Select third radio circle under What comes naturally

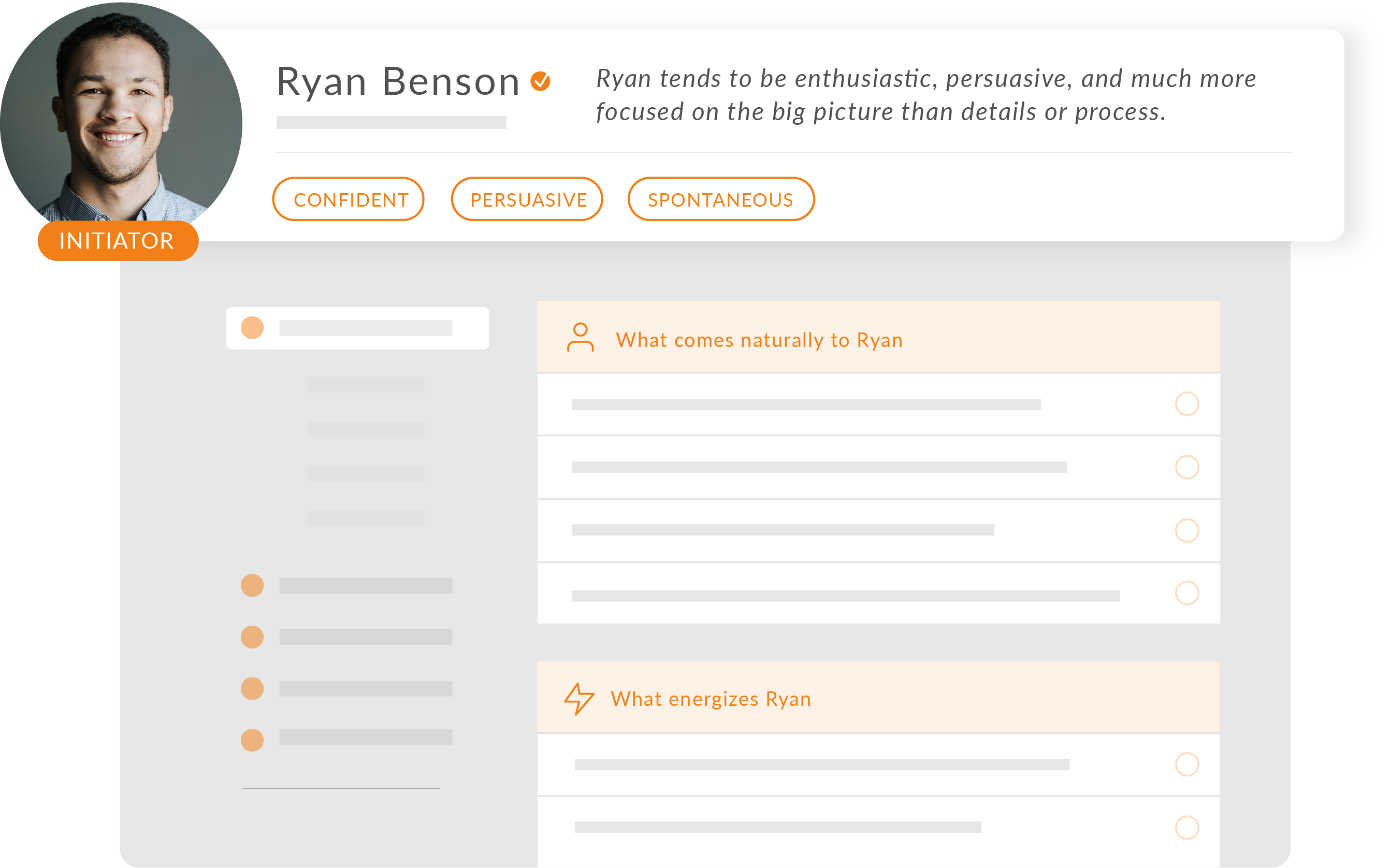[1187, 530]
